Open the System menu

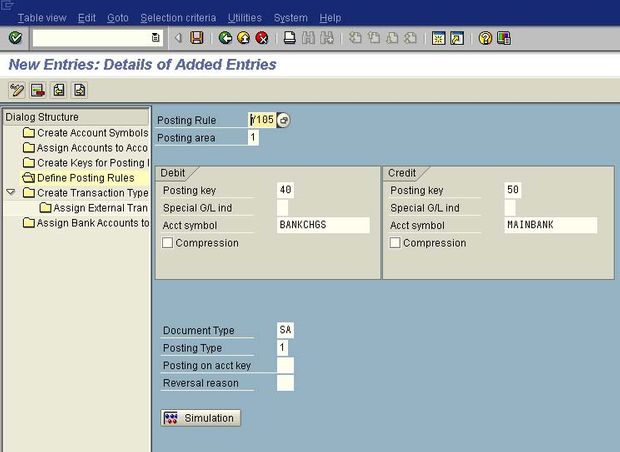tap(291, 18)
